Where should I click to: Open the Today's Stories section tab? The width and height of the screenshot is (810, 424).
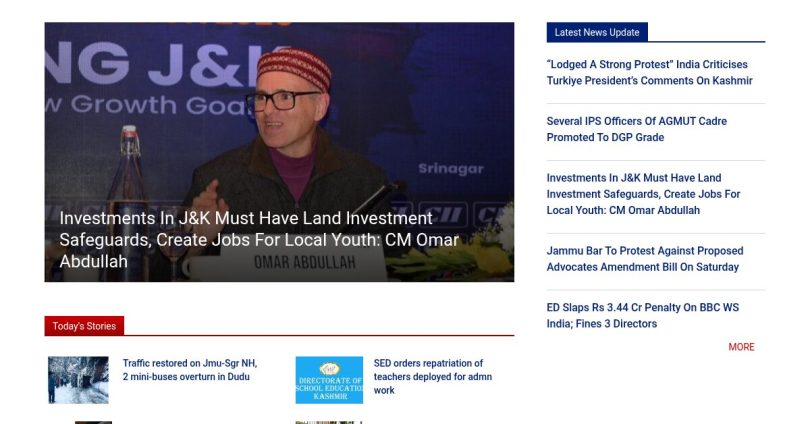tap(84, 326)
